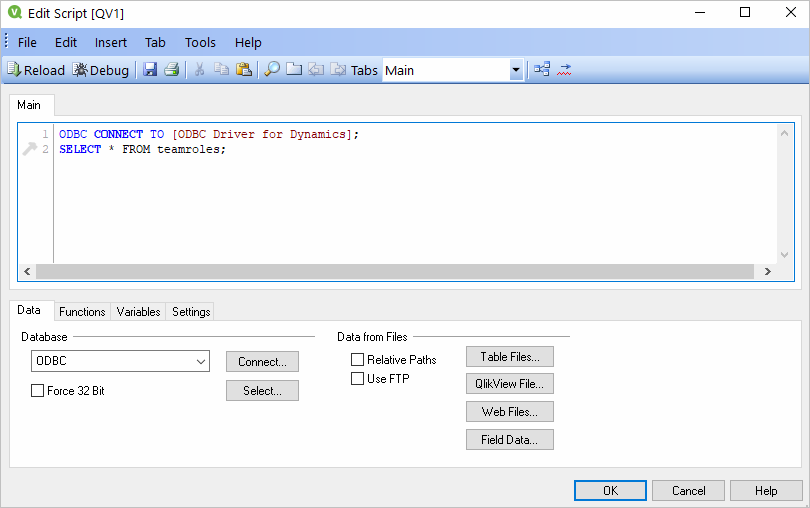Click the syntax check icon
Viewport: 810px width, 508px height.
tap(564, 70)
